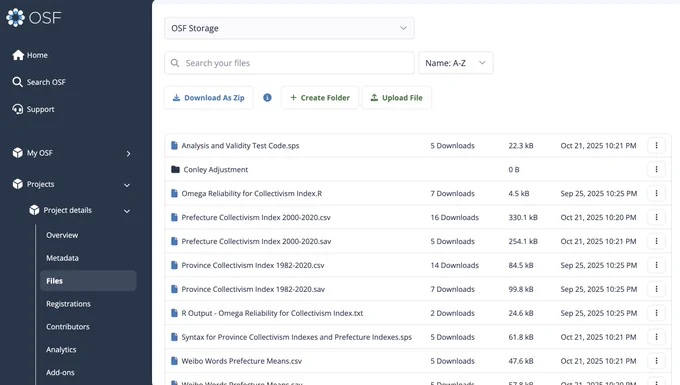The width and height of the screenshot is (680, 385).
Task: Open file Province Collectivism Index 1982-2020.csv
Action: (x=253, y=265)
